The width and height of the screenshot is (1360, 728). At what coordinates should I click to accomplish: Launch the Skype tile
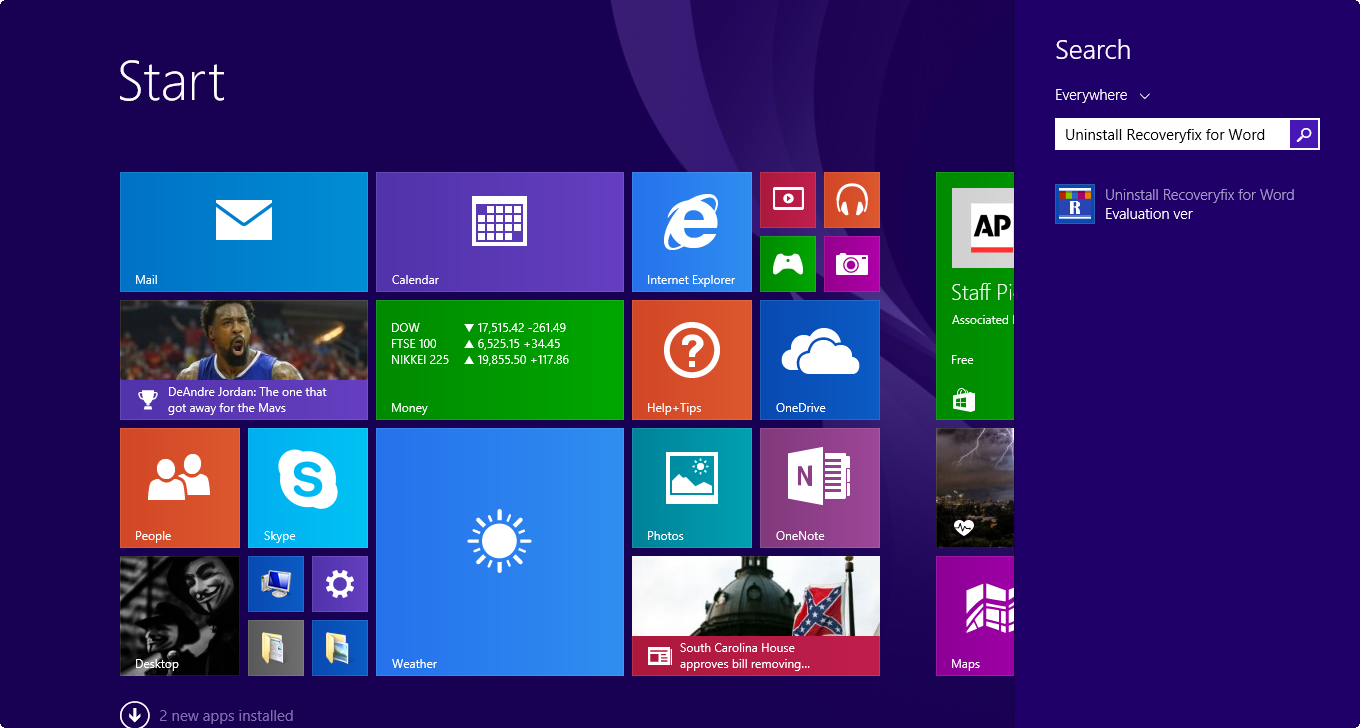(308, 488)
